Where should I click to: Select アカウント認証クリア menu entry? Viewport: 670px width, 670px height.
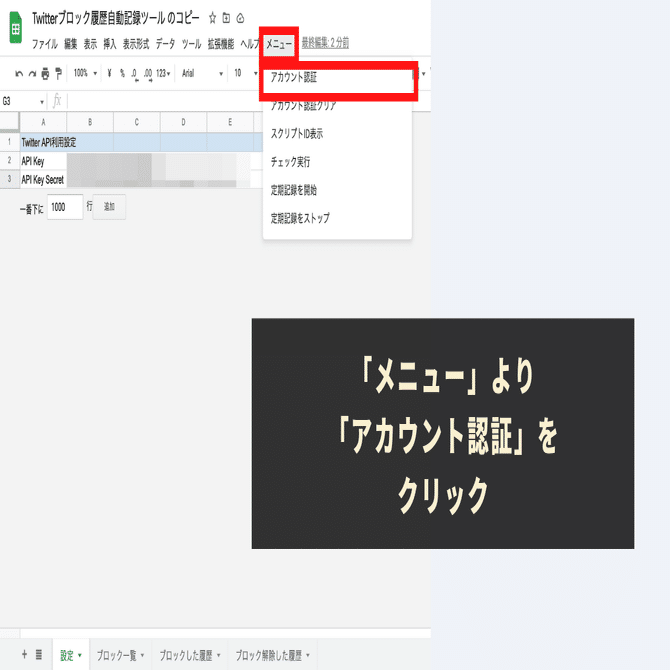click(338, 106)
